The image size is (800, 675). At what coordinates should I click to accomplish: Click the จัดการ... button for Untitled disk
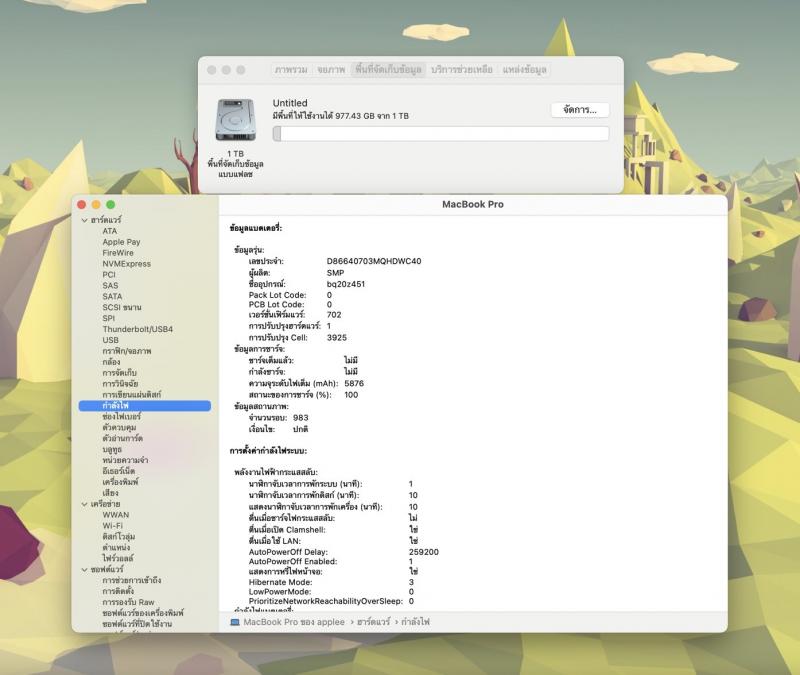pyautogui.click(x=580, y=110)
